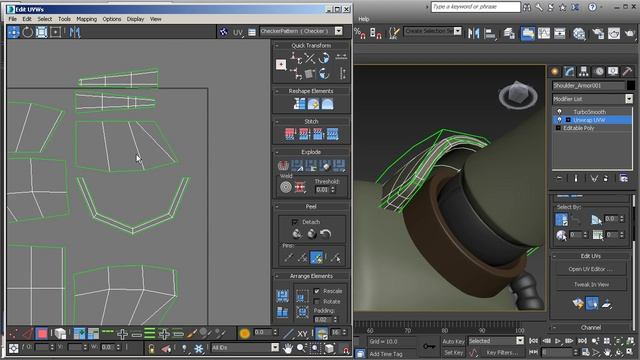Click the Mirror Horizontal tool in Edit UVWs

pyautogui.click(x=75, y=32)
